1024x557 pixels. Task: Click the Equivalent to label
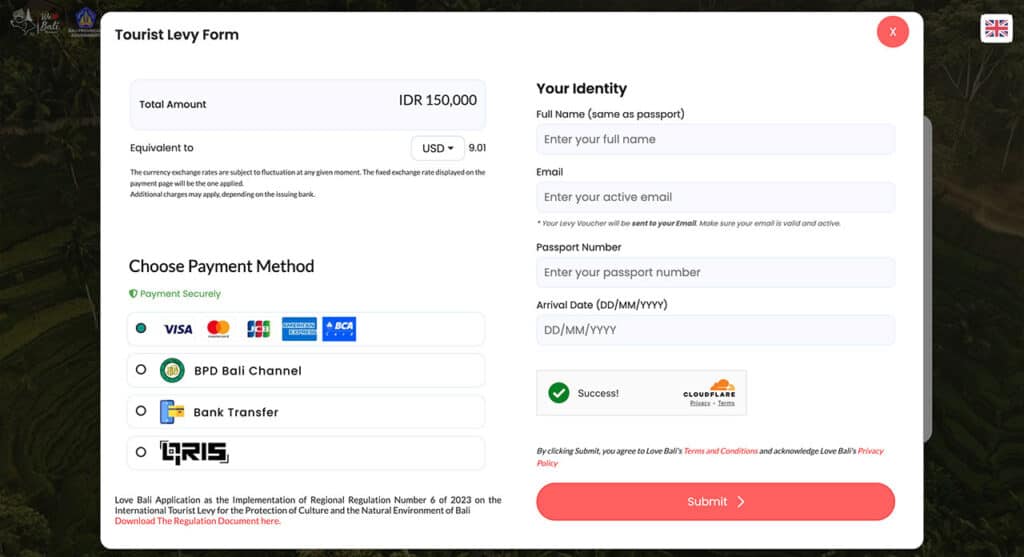click(x=161, y=148)
